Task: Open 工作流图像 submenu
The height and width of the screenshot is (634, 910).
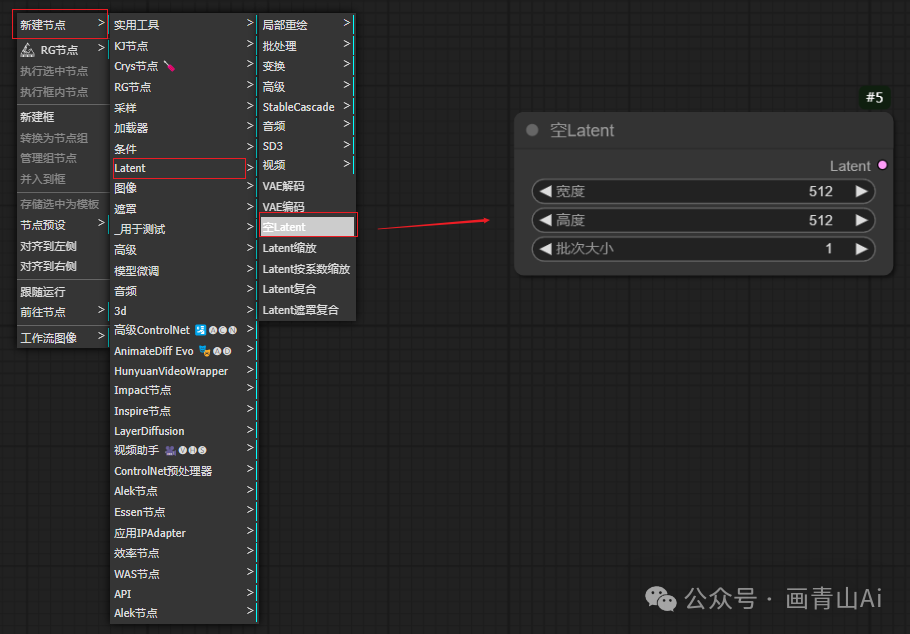Action: [63, 337]
